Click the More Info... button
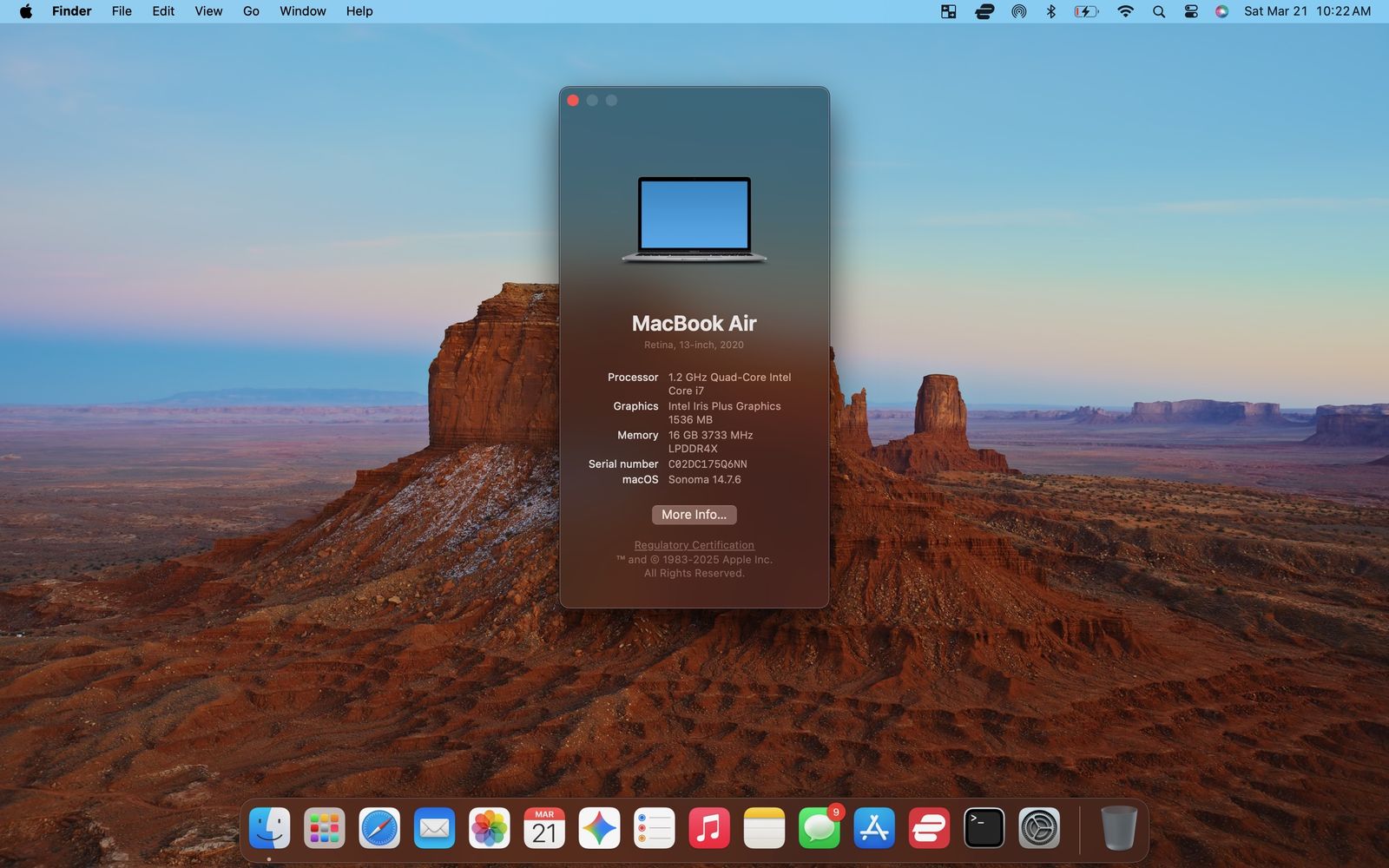This screenshot has width=1389, height=868. (x=694, y=515)
